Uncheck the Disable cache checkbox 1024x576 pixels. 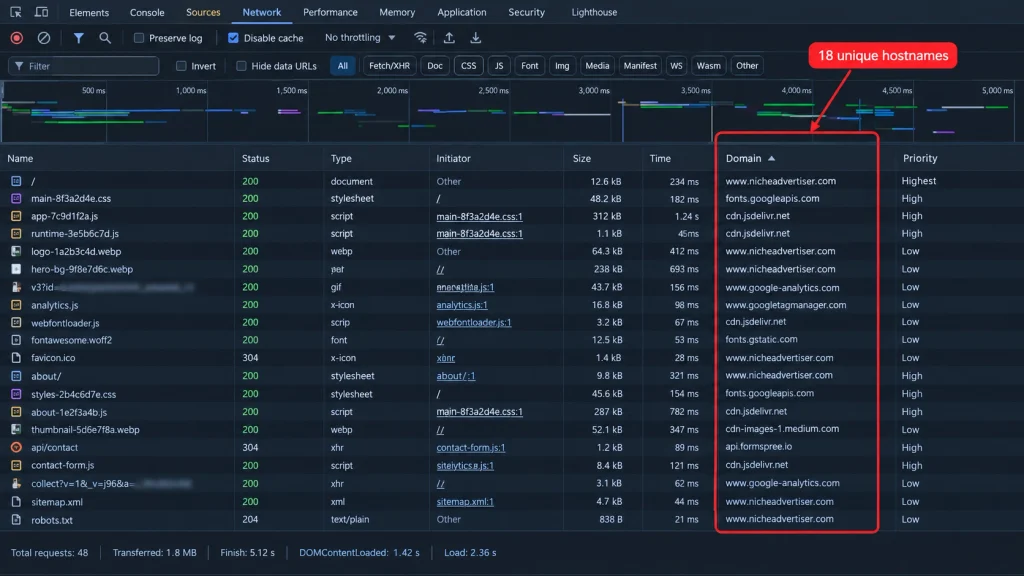click(233, 38)
